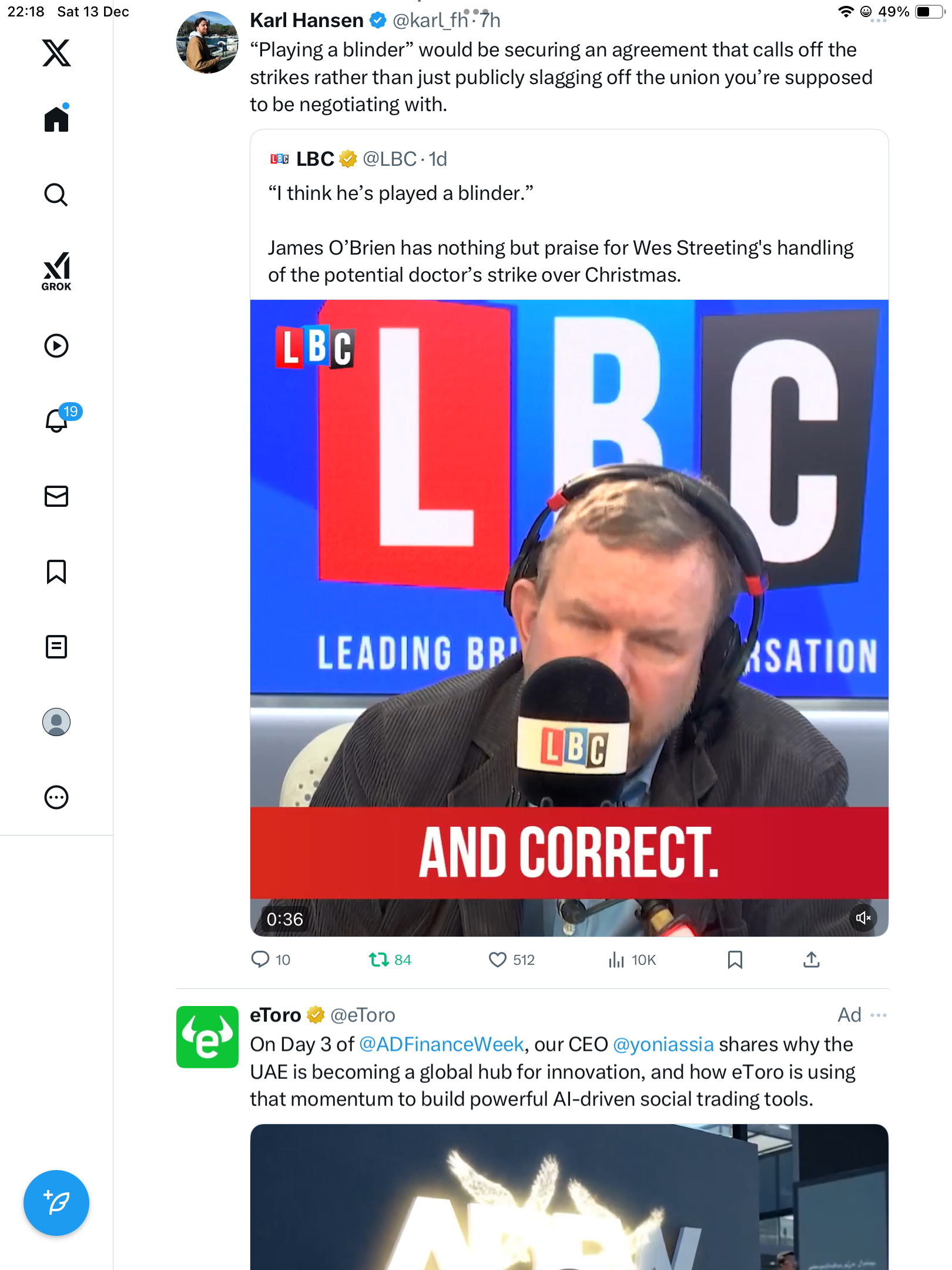The height and width of the screenshot is (1270, 952).
Task: Open the Bookmarks page in sidebar
Action: pos(56,571)
